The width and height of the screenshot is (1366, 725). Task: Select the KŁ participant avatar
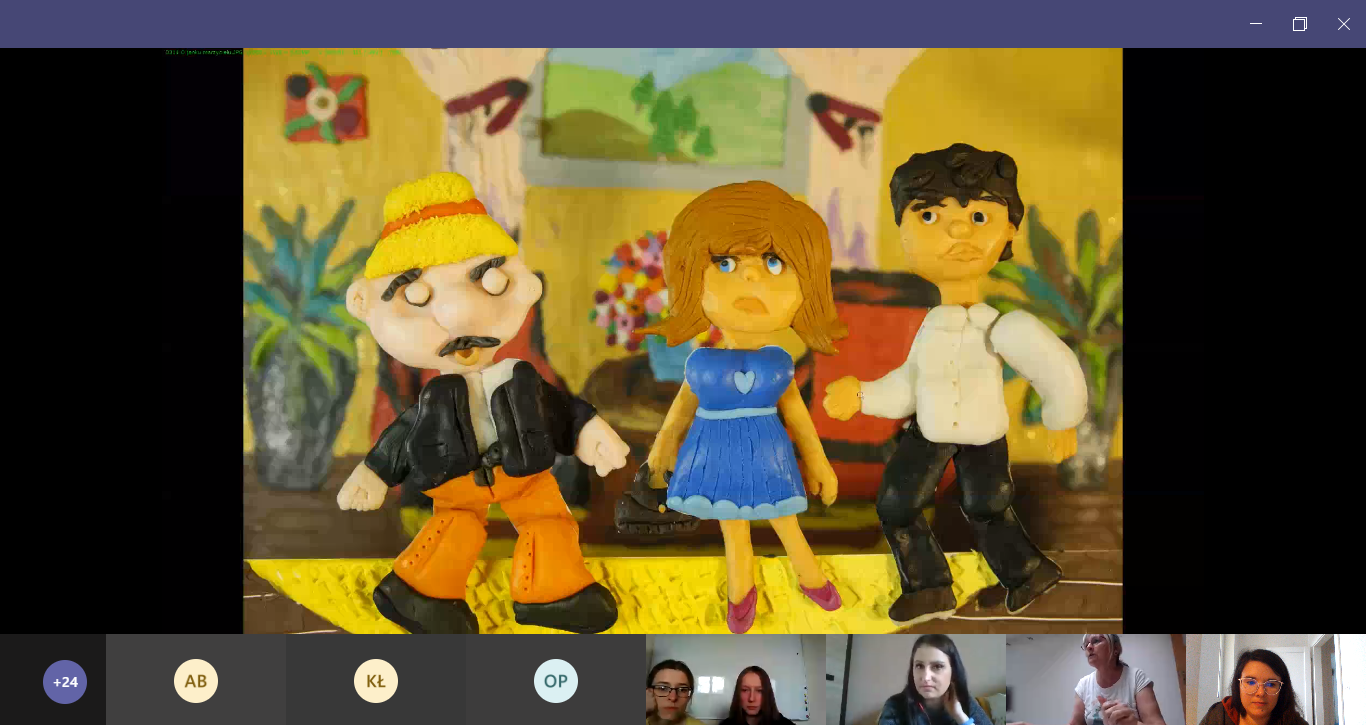pos(376,681)
